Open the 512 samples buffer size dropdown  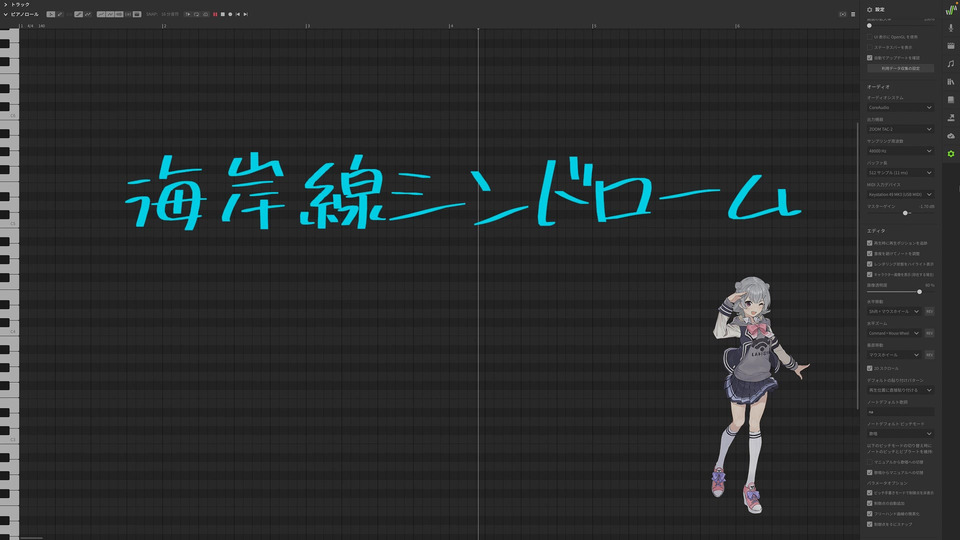(900, 173)
